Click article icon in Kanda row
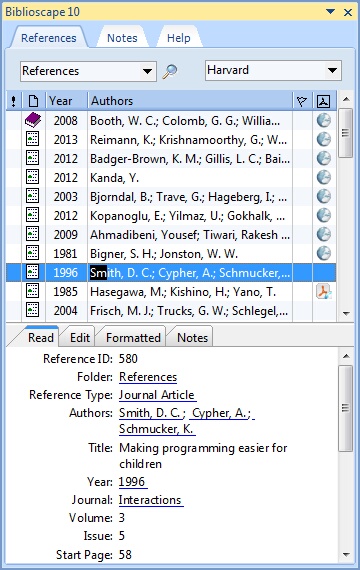Screen dimensions: 360x570 click(32, 177)
